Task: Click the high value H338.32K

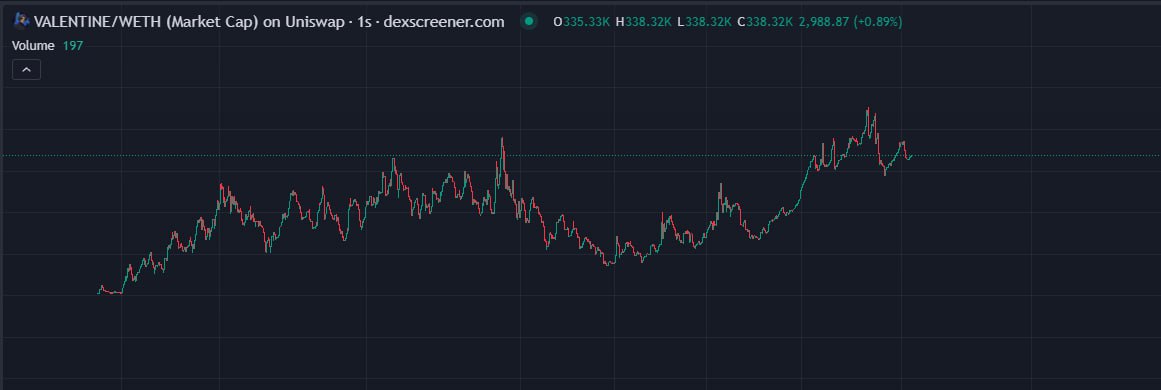Action: (643, 21)
